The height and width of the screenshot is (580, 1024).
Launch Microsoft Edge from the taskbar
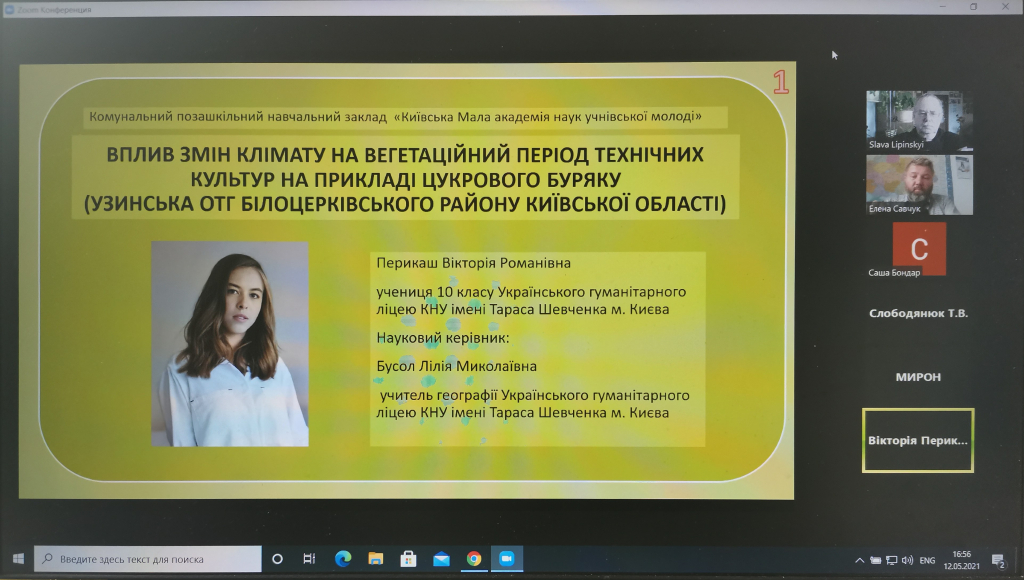(343, 559)
